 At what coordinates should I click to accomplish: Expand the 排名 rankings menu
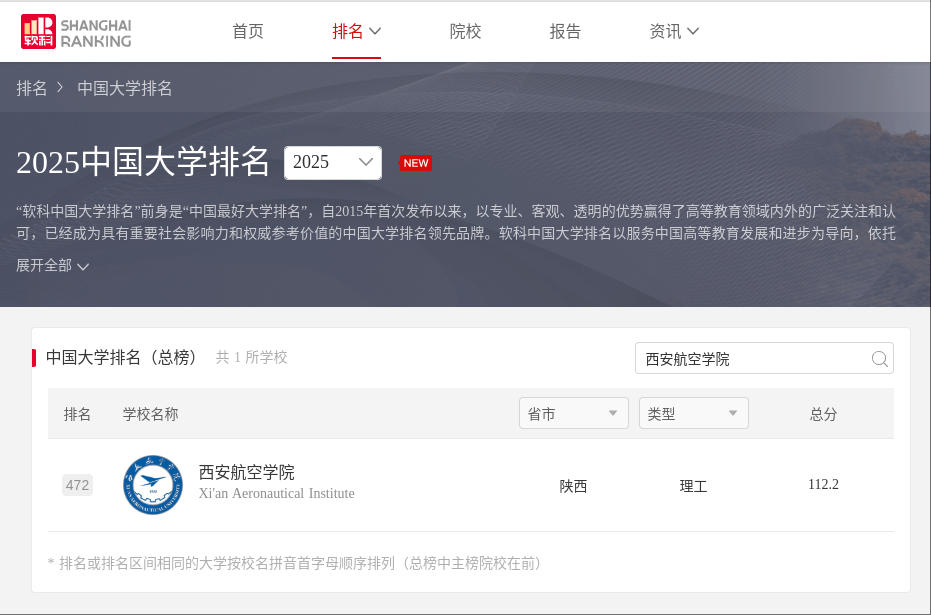coord(356,32)
